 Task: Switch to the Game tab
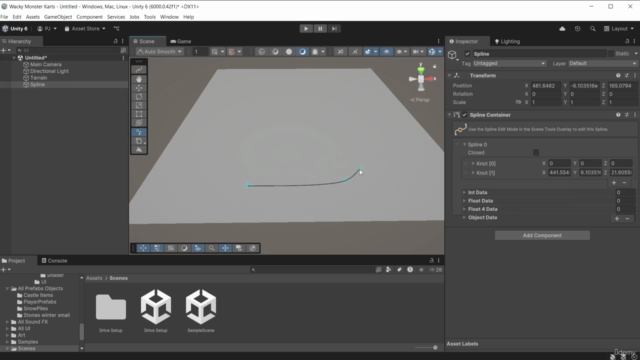tap(181, 41)
